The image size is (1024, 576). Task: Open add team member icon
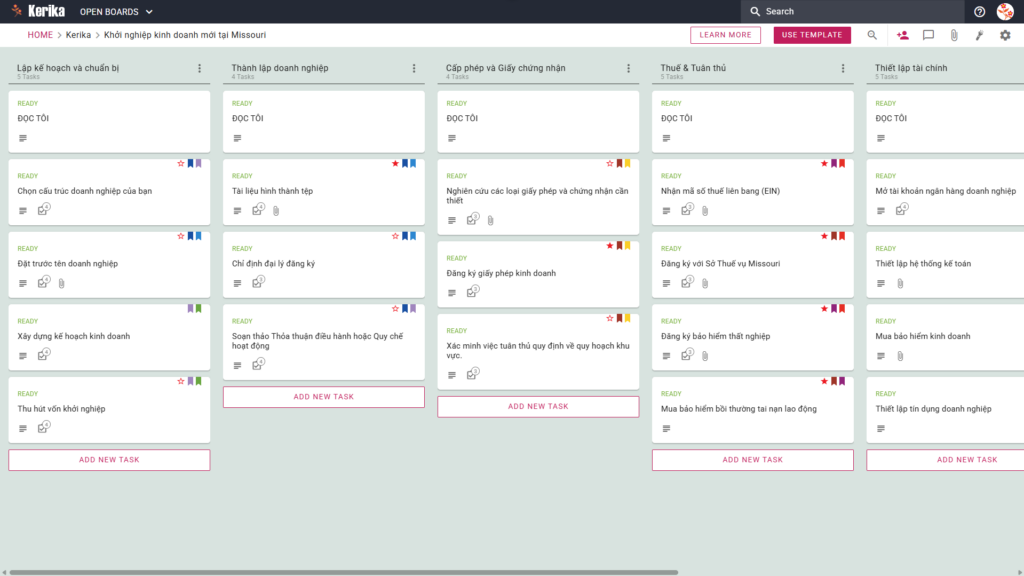[903, 35]
